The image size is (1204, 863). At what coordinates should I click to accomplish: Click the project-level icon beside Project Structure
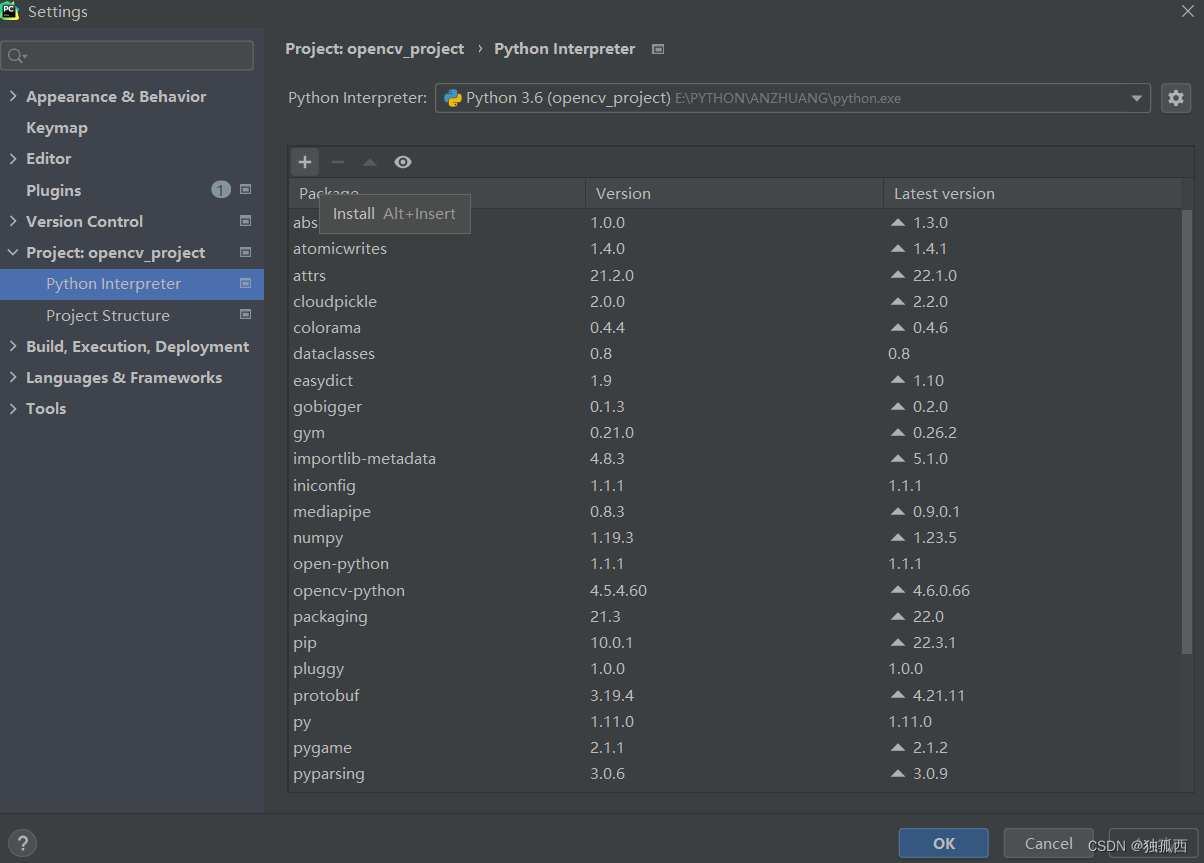pos(246,315)
